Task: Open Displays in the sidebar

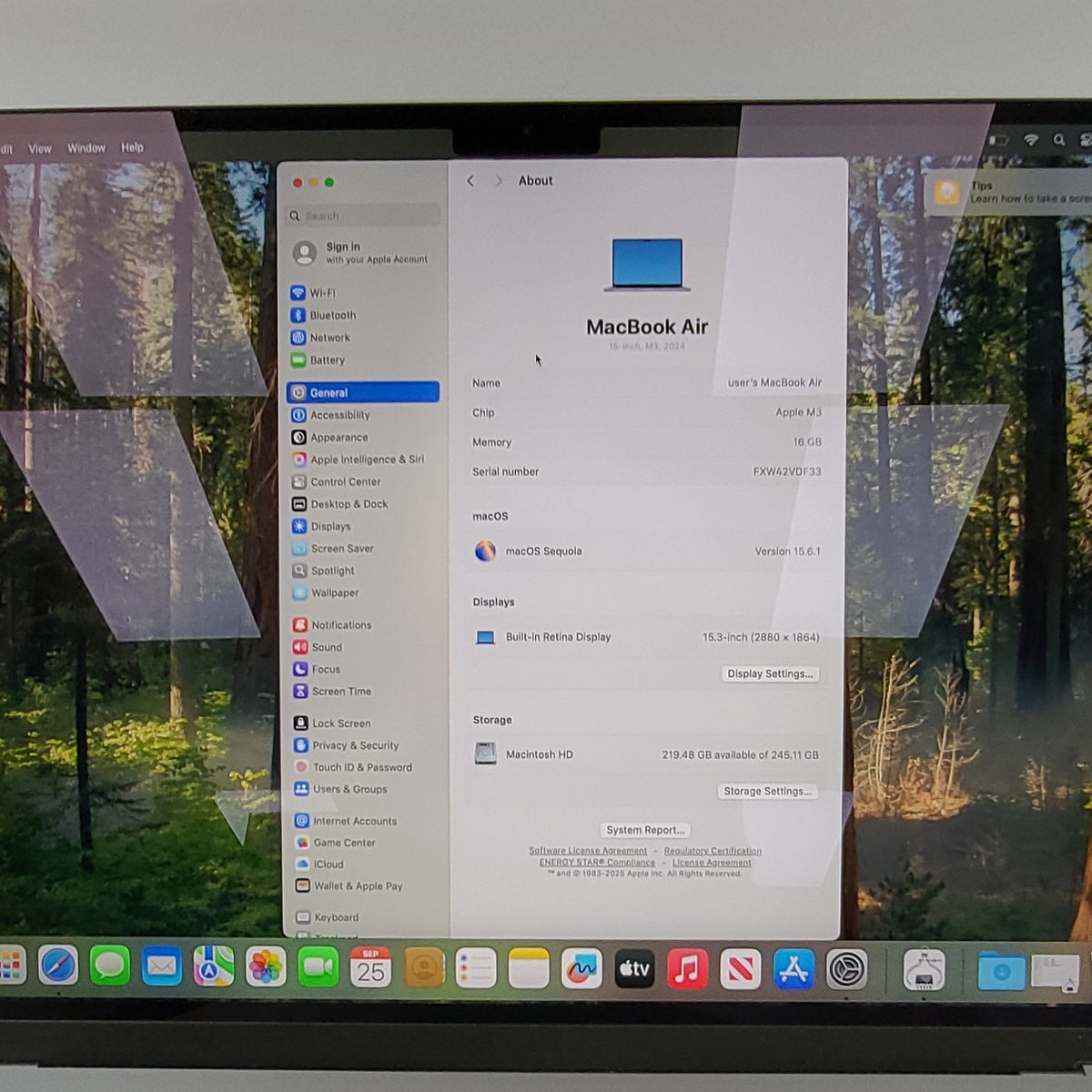Action: coord(321,526)
